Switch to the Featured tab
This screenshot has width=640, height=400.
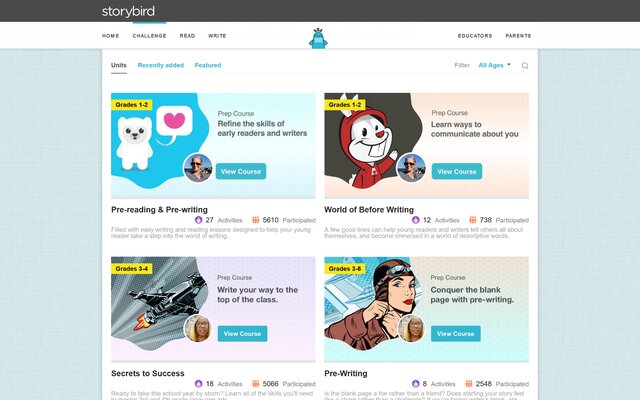pyautogui.click(x=208, y=65)
